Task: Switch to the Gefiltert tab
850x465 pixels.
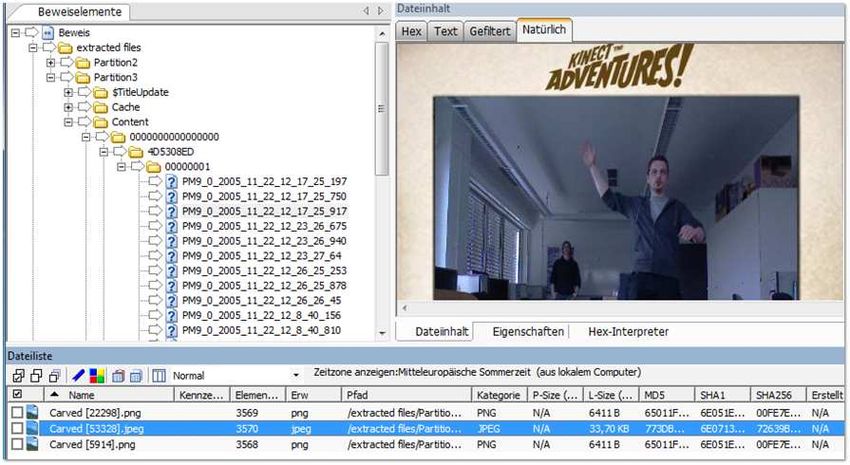Action: coord(490,31)
